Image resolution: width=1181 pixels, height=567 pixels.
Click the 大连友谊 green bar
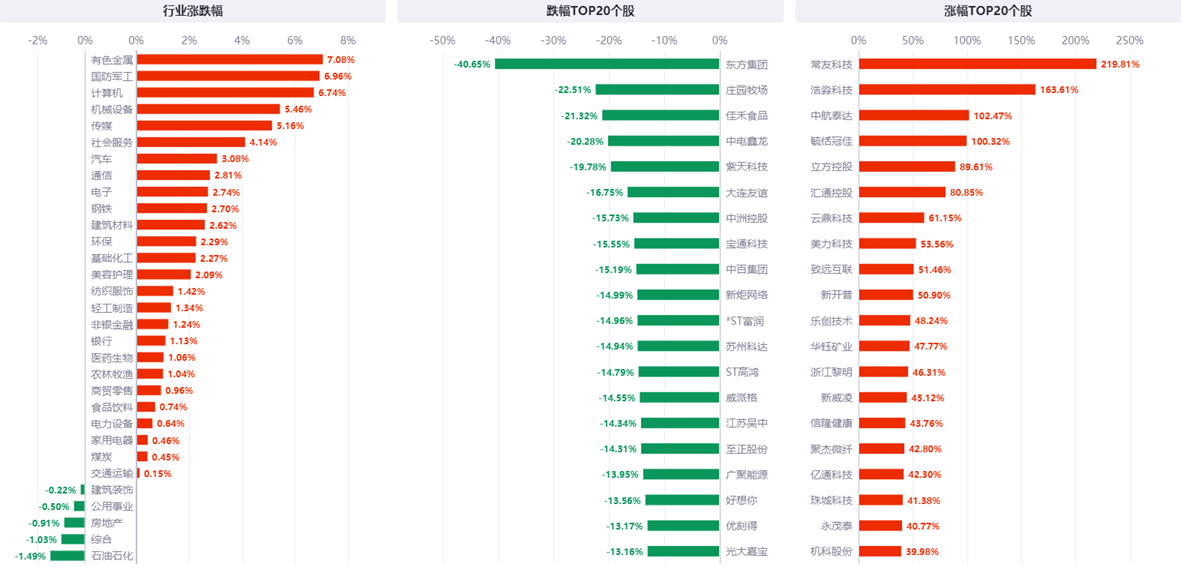(673, 193)
